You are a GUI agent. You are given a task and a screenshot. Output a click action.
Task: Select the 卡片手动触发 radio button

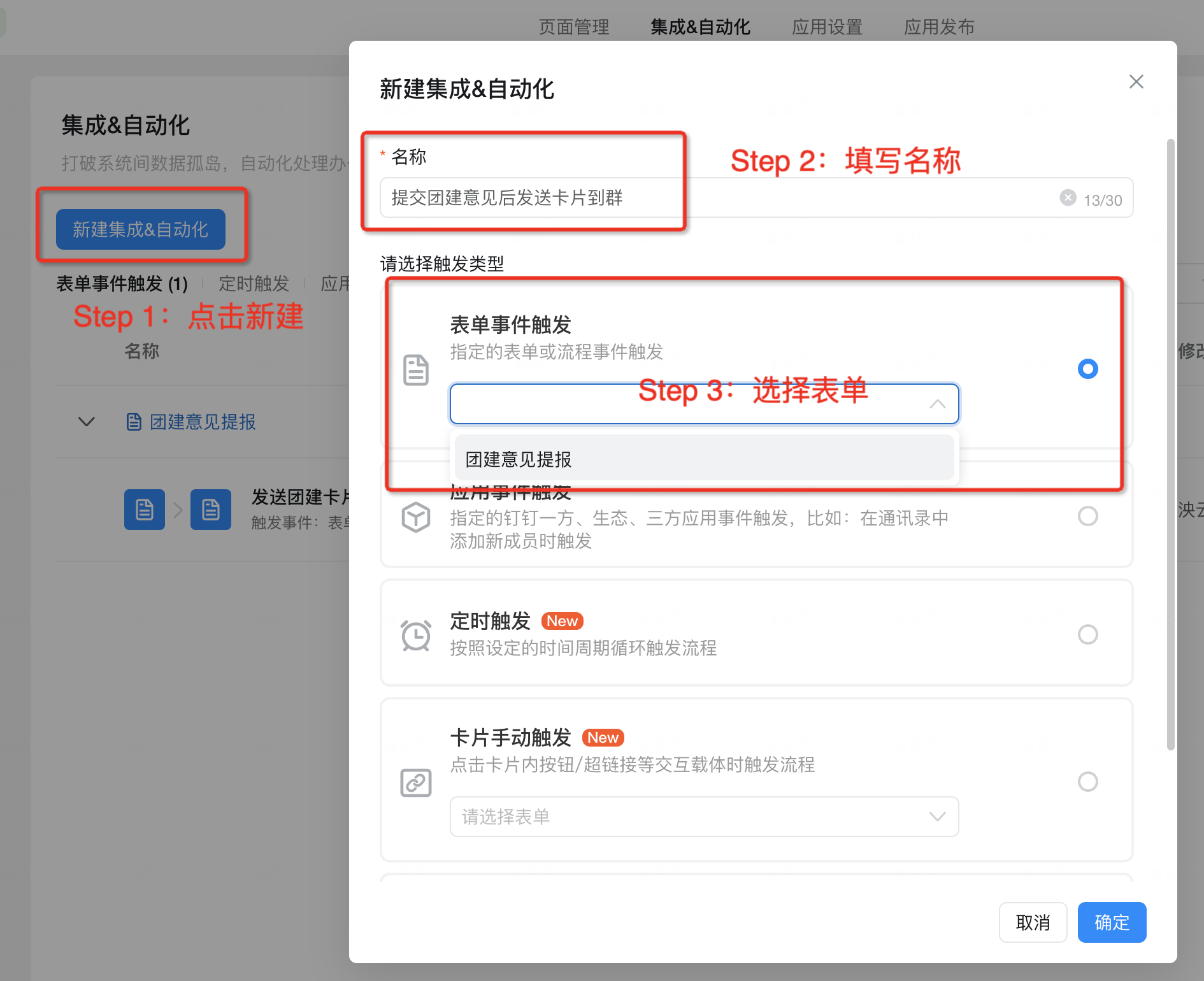[x=1087, y=782]
